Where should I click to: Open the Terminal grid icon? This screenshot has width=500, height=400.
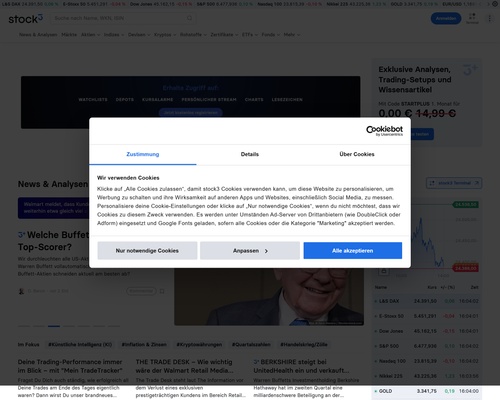472,18
